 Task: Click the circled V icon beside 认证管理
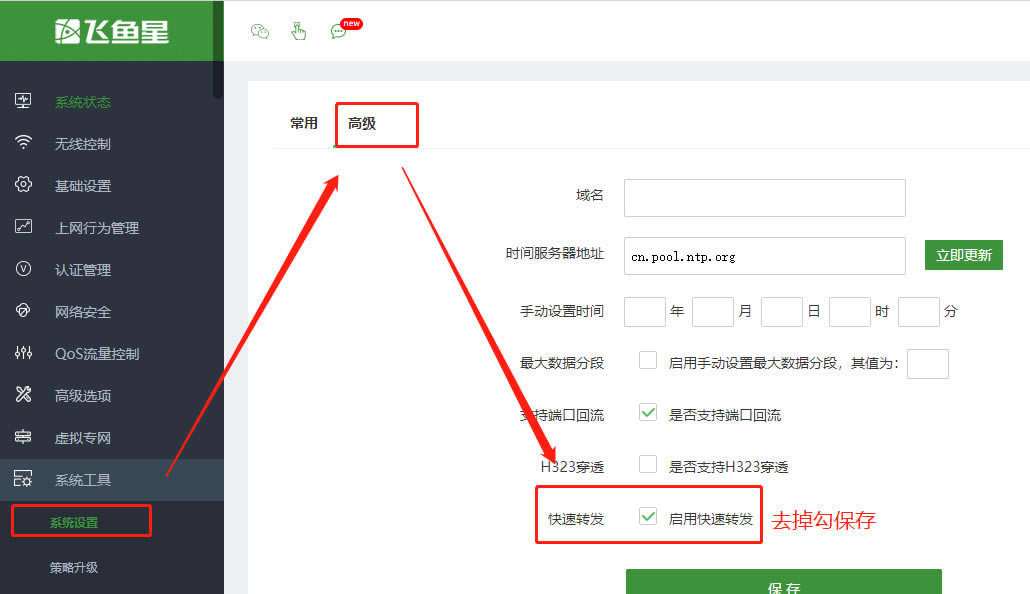[x=23, y=269]
